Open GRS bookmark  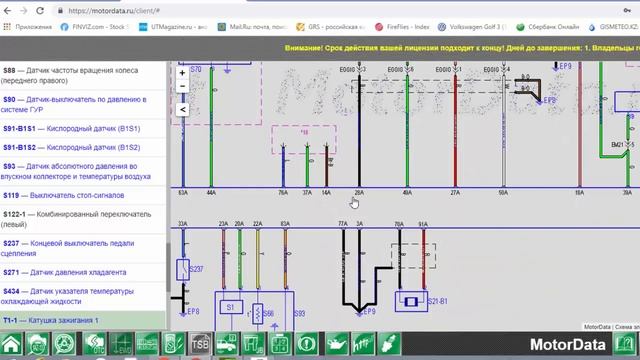(331, 27)
